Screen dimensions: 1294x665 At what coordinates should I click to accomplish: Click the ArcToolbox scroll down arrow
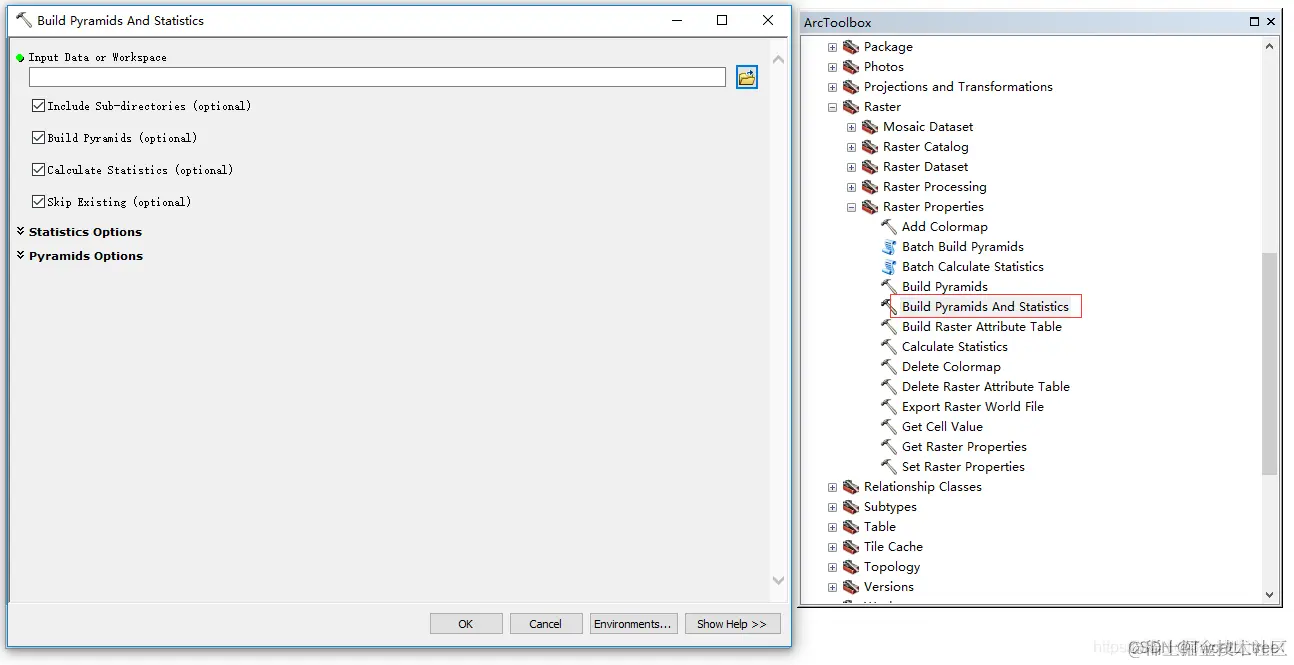tap(1270, 594)
